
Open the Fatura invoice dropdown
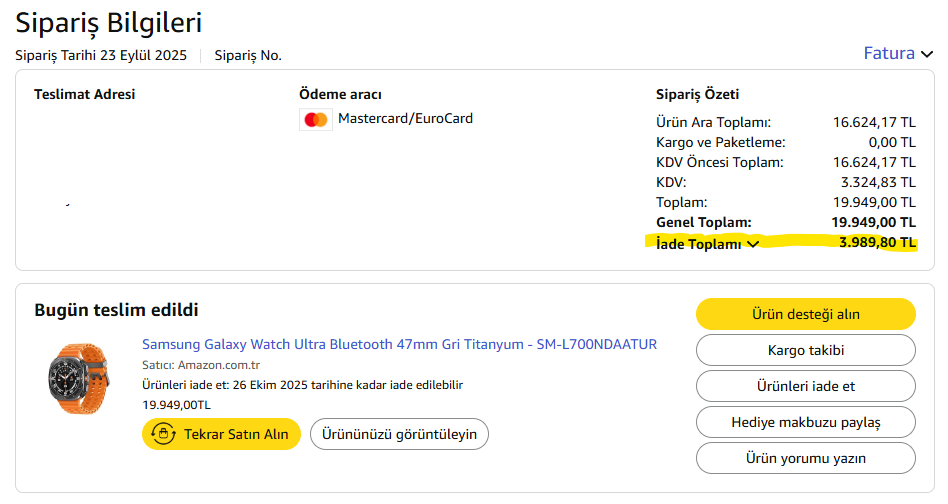[898, 53]
